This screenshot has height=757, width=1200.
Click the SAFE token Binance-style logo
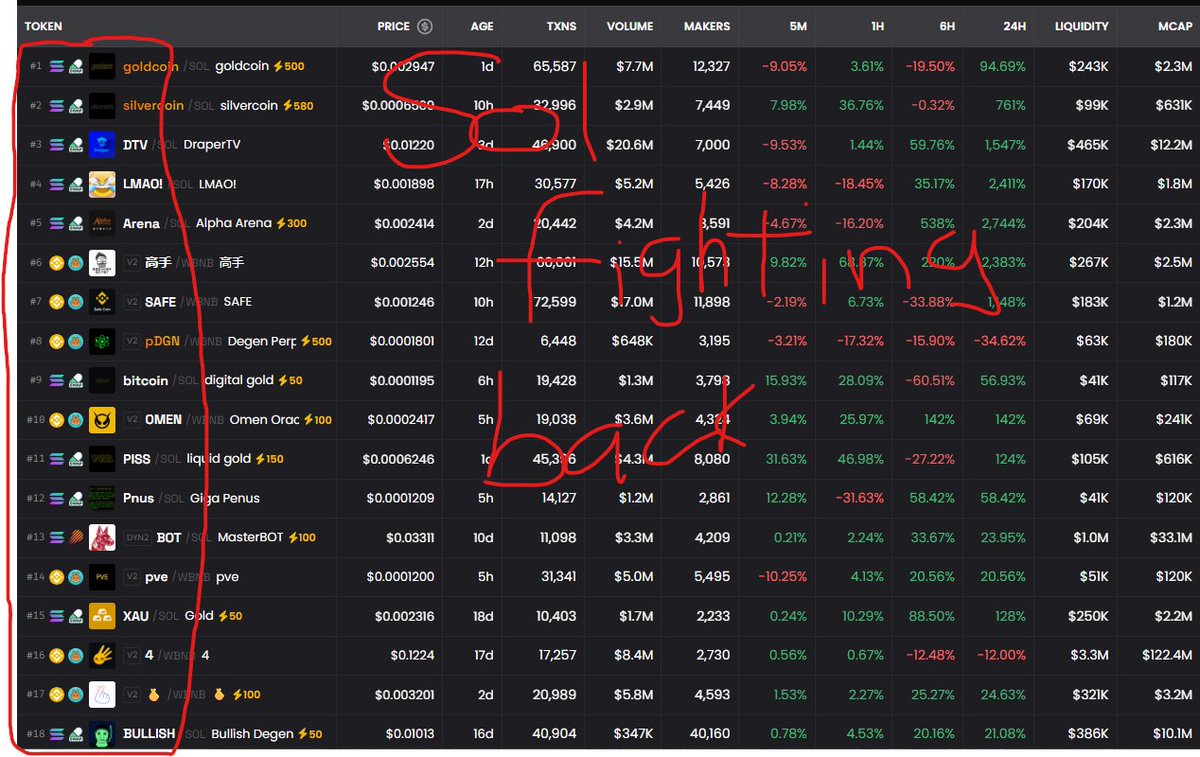pos(102,302)
